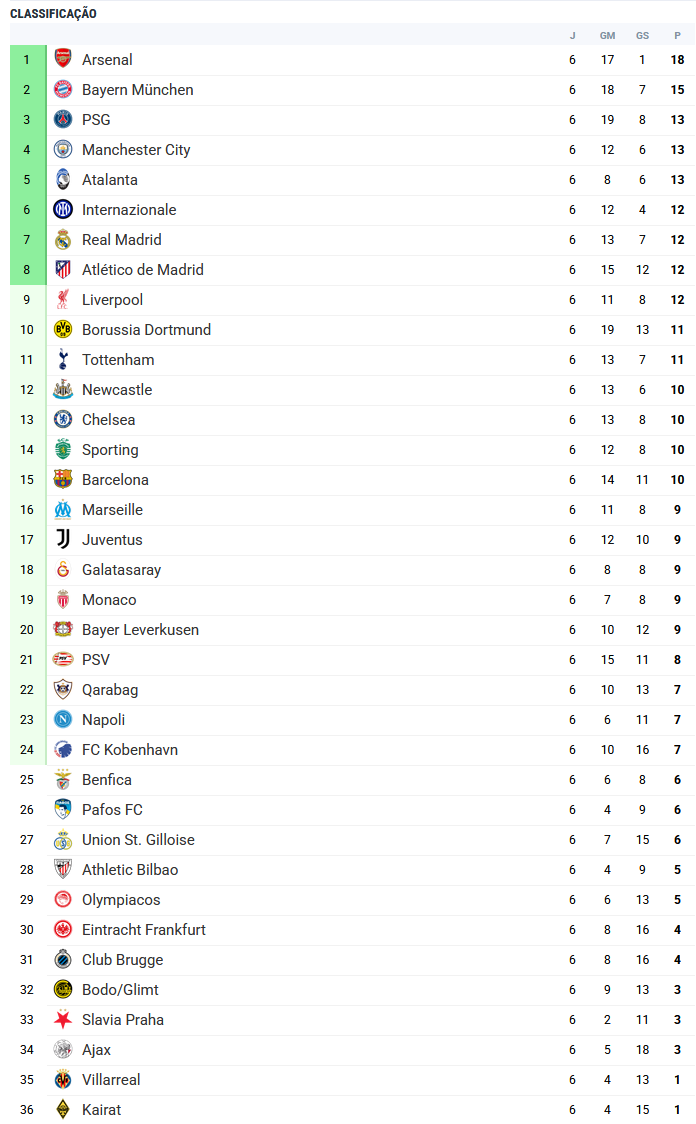Select the Eintracht Frankfurt team name
The image size is (696, 1124).
tap(144, 930)
